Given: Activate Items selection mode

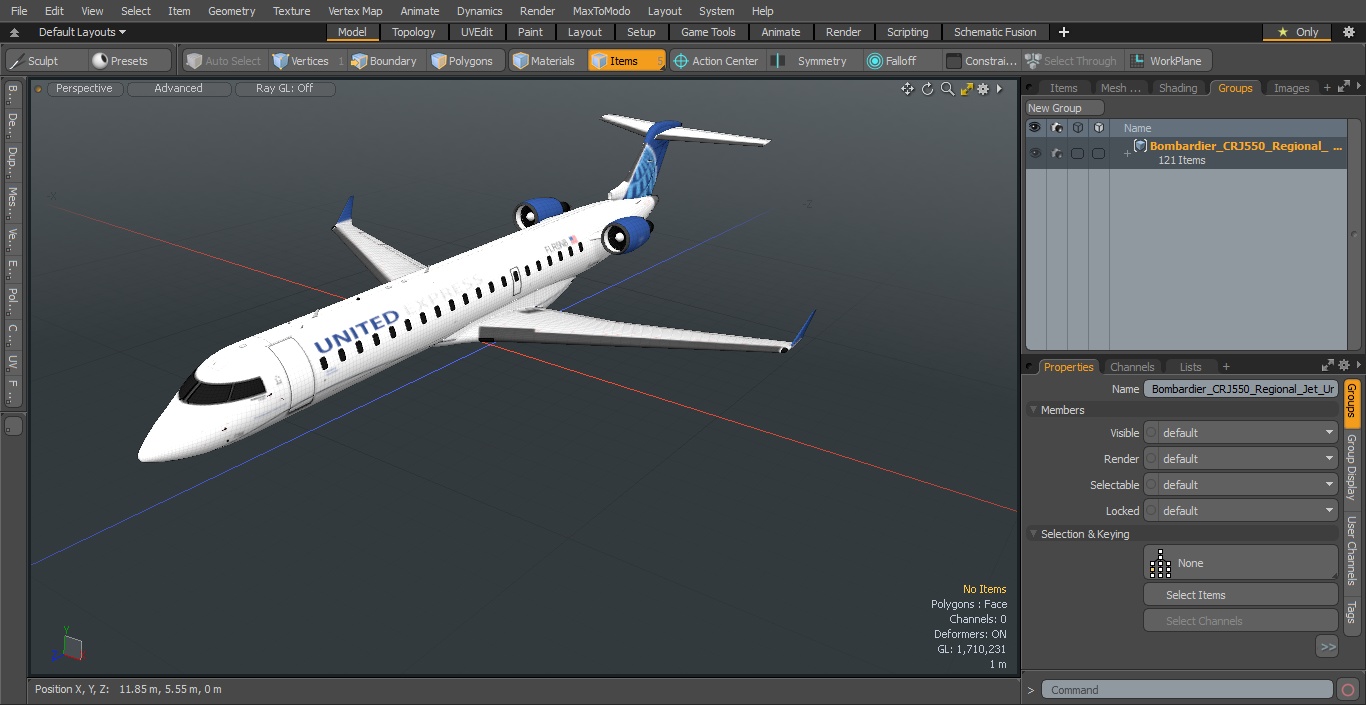Looking at the screenshot, I should coord(626,61).
